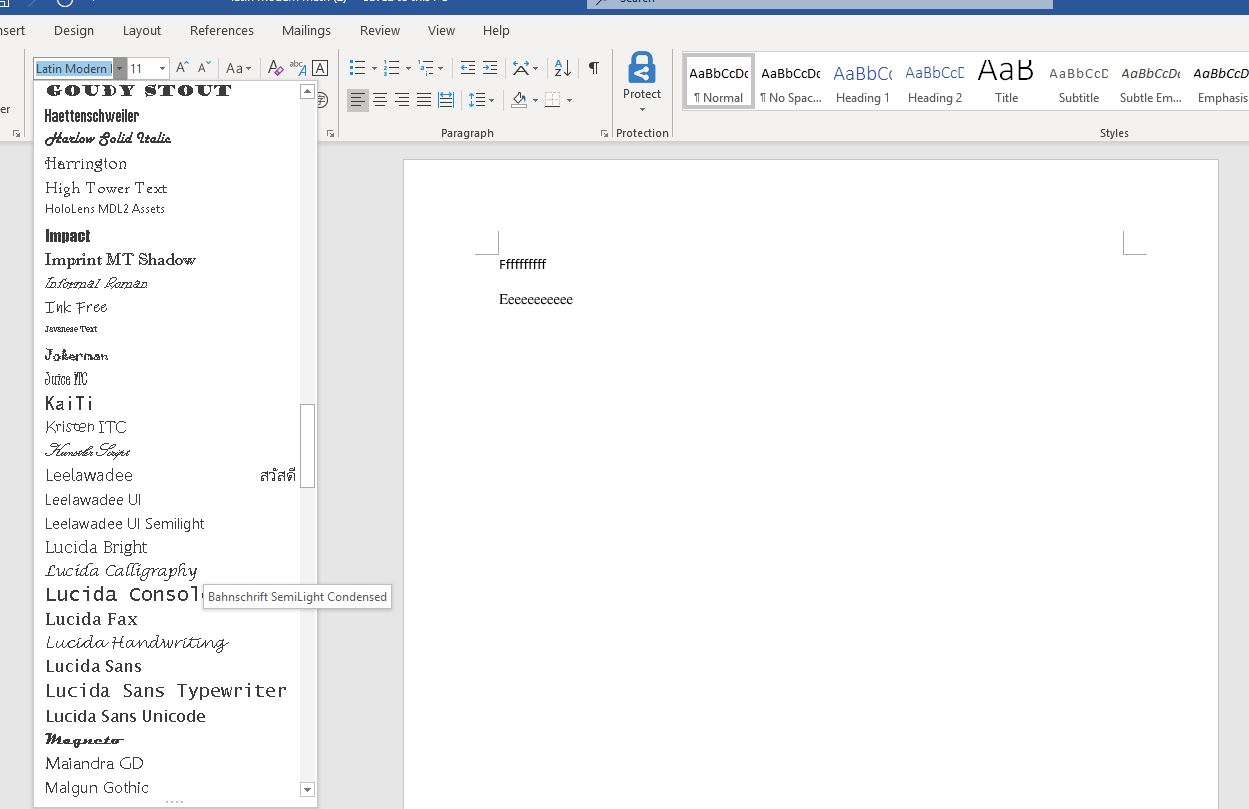Image resolution: width=1249 pixels, height=809 pixels.
Task: Click the font list scrollbar thumb
Action: [308, 445]
